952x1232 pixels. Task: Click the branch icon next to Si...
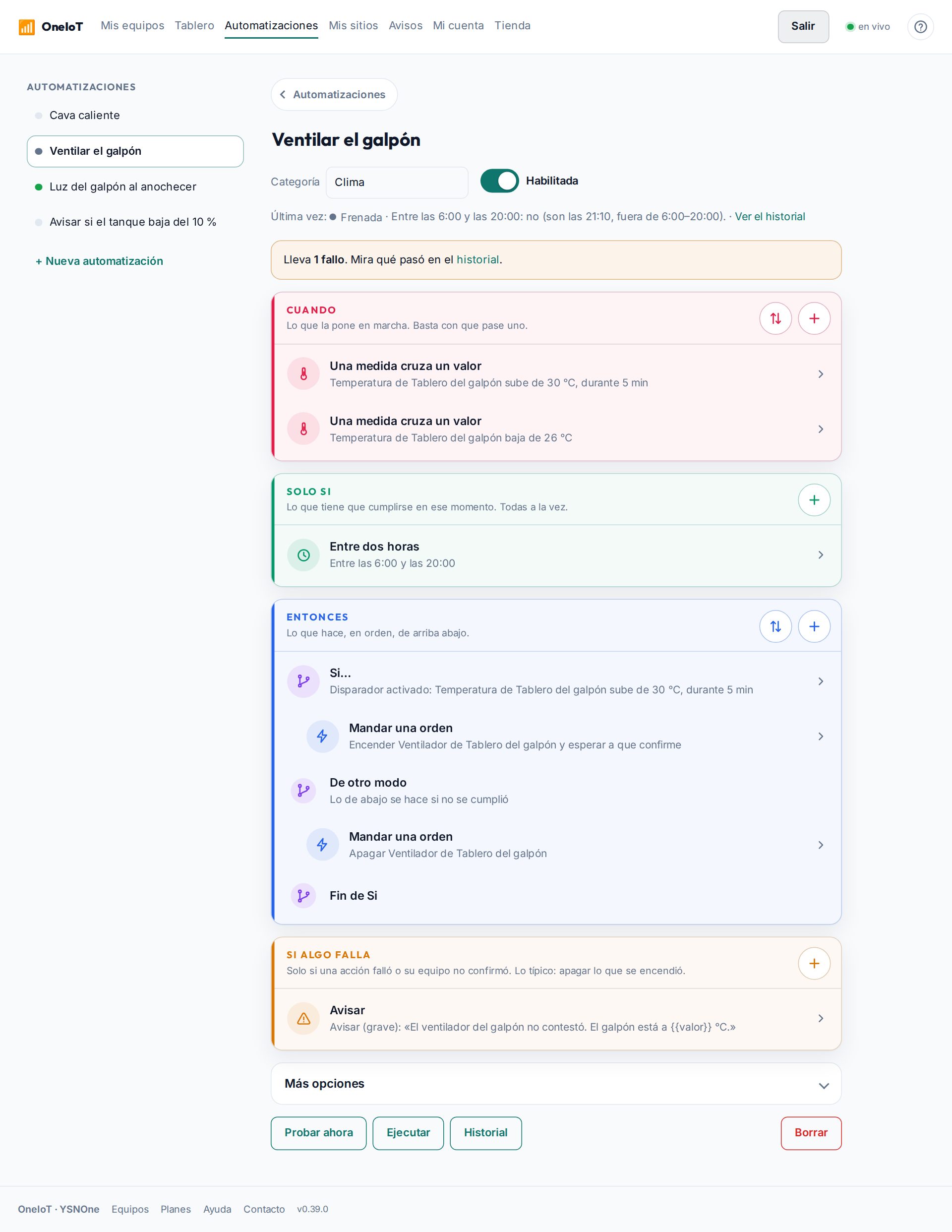(x=303, y=681)
